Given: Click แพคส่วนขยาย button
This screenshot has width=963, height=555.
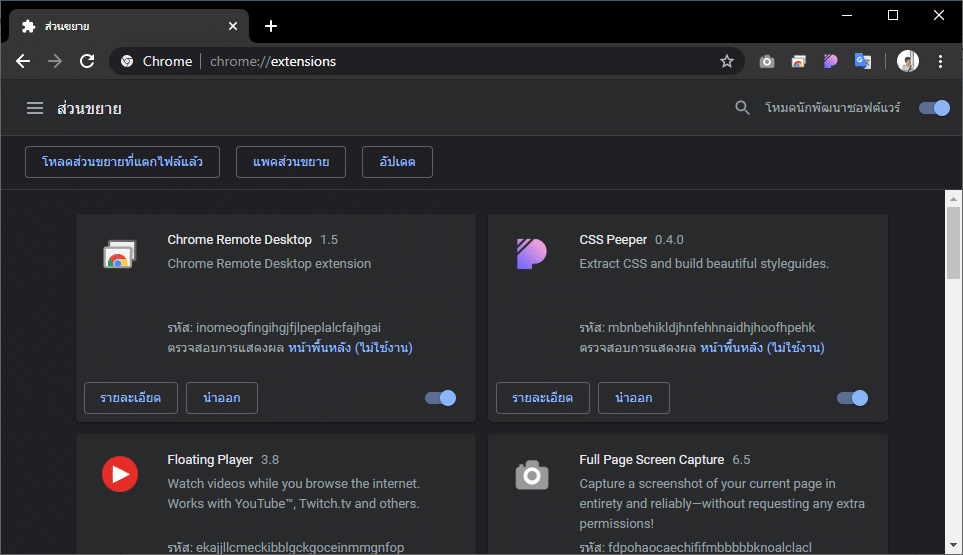Looking at the screenshot, I should click(291, 162).
